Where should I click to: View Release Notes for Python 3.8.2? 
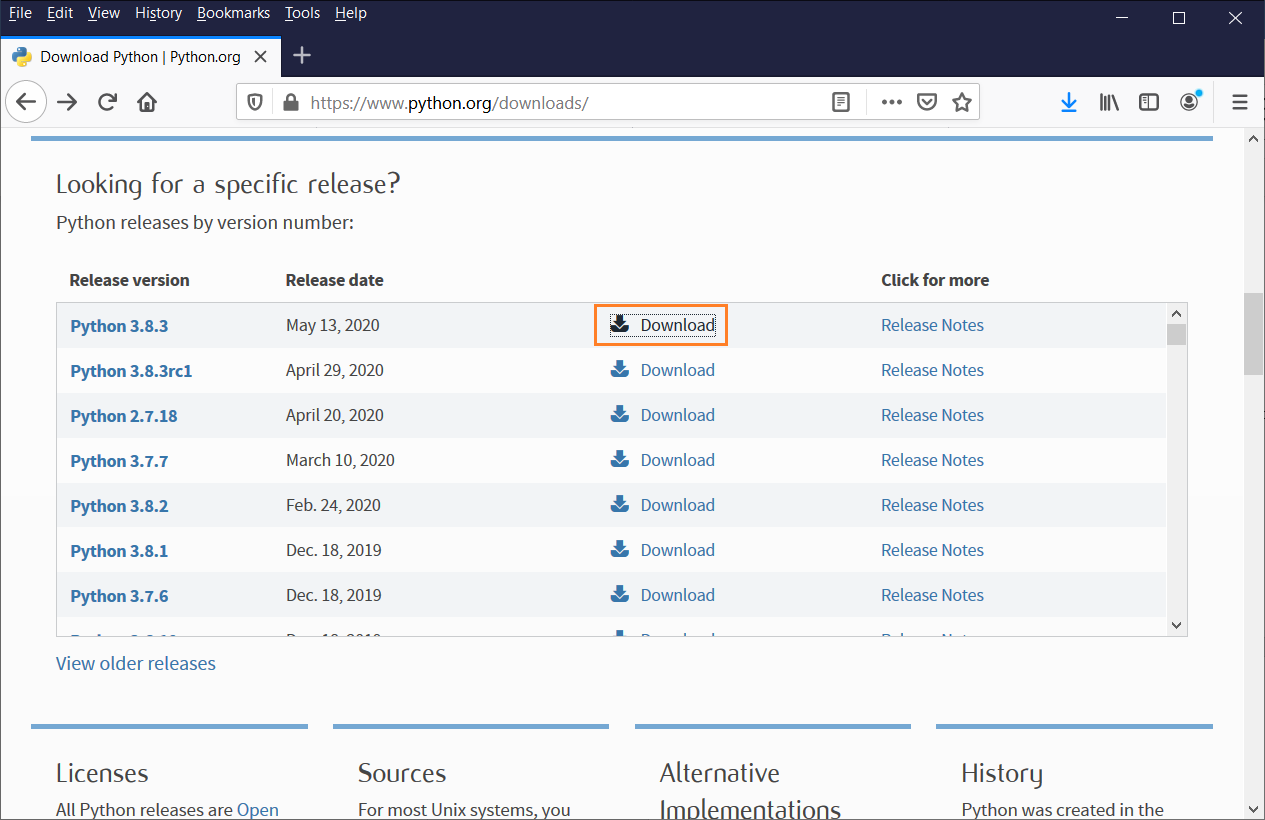click(x=932, y=505)
